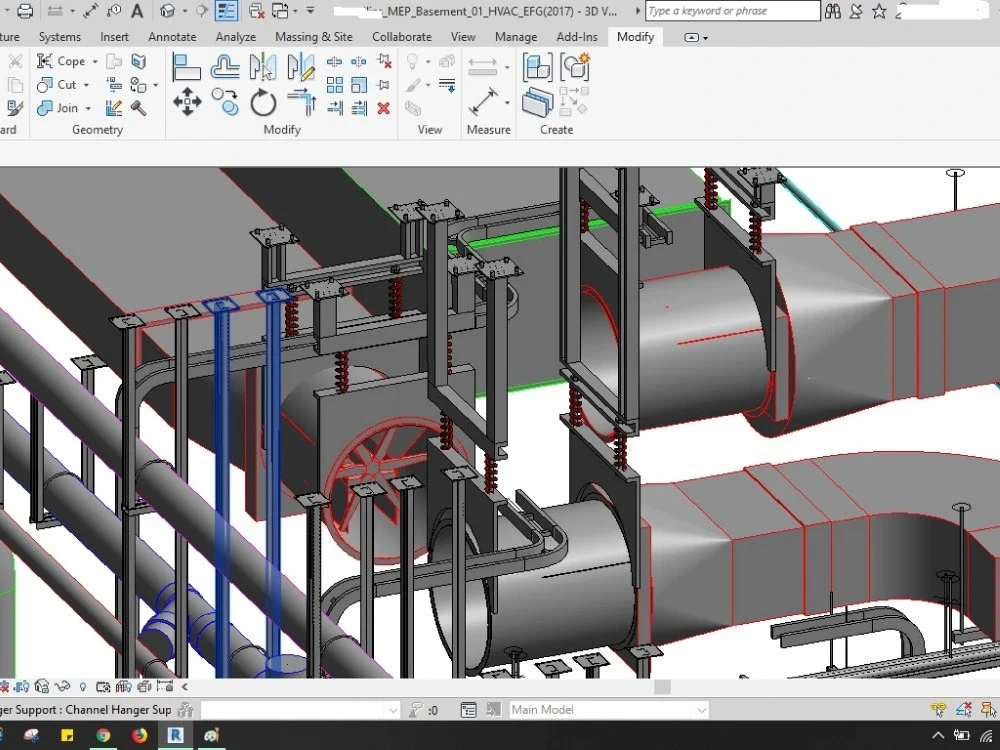This screenshot has height=750, width=1000.
Task: Activate Mirror - Draw Axis tool
Action: pyautogui.click(x=301, y=66)
